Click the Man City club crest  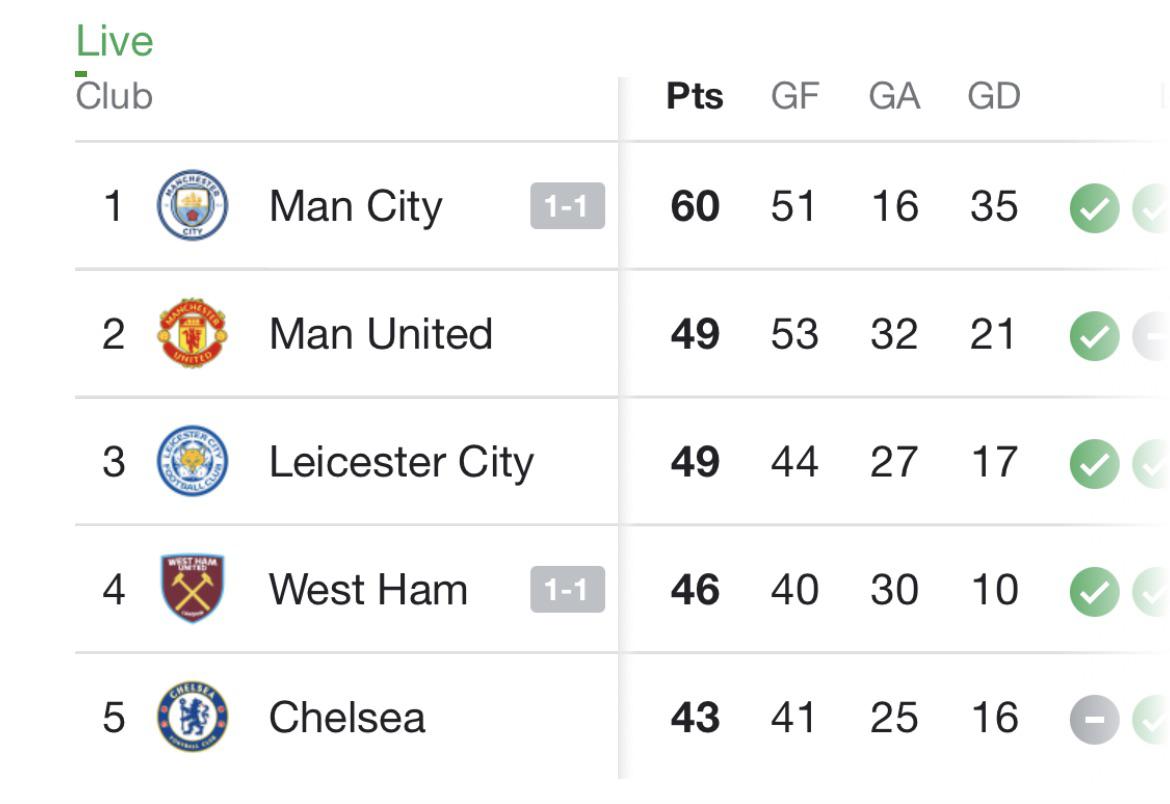tap(190, 206)
